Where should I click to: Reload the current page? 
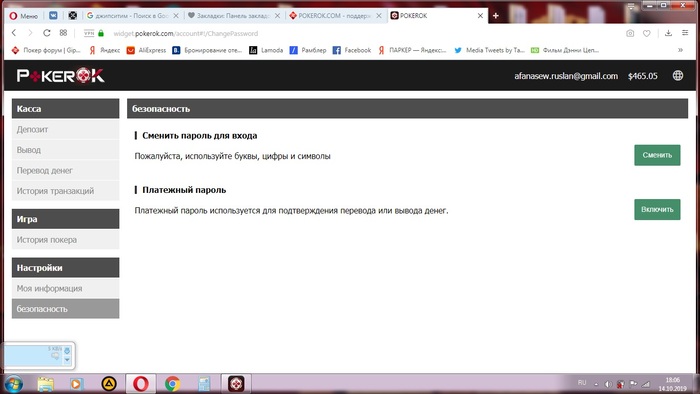pyautogui.click(x=46, y=33)
